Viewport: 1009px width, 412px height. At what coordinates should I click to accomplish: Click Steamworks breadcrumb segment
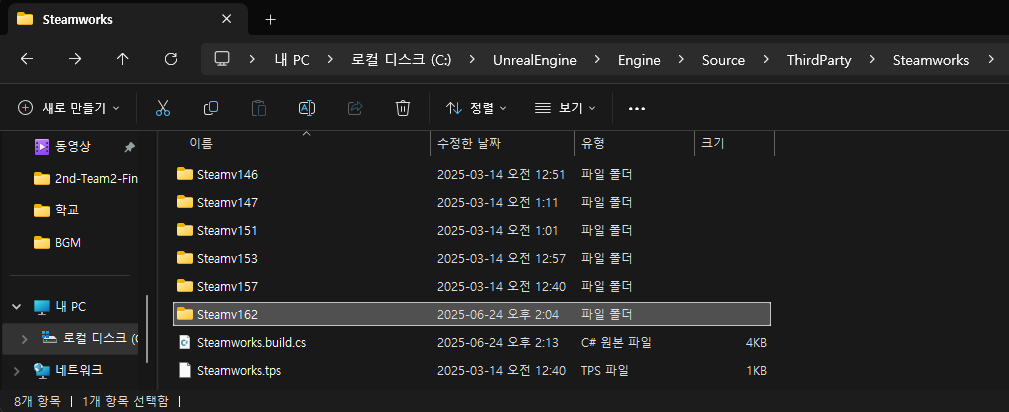(x=931, y=60)
